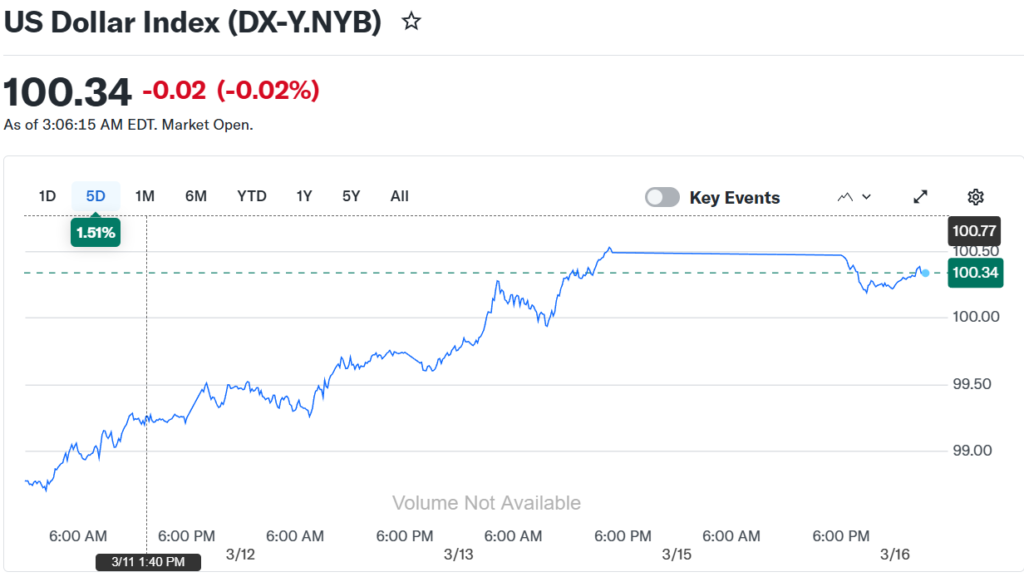
Task: Switch to 6M time range
Action: [196, 196]
